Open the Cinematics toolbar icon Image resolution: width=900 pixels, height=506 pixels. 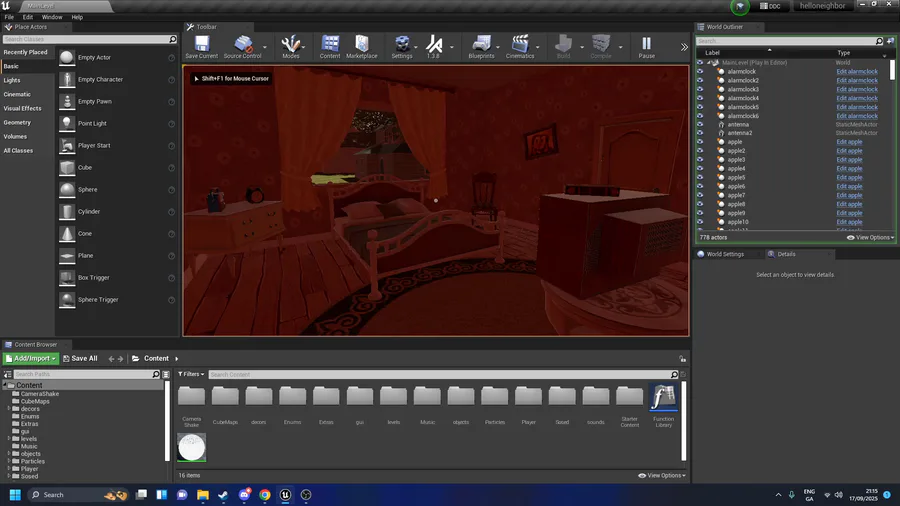coord(520,44)
